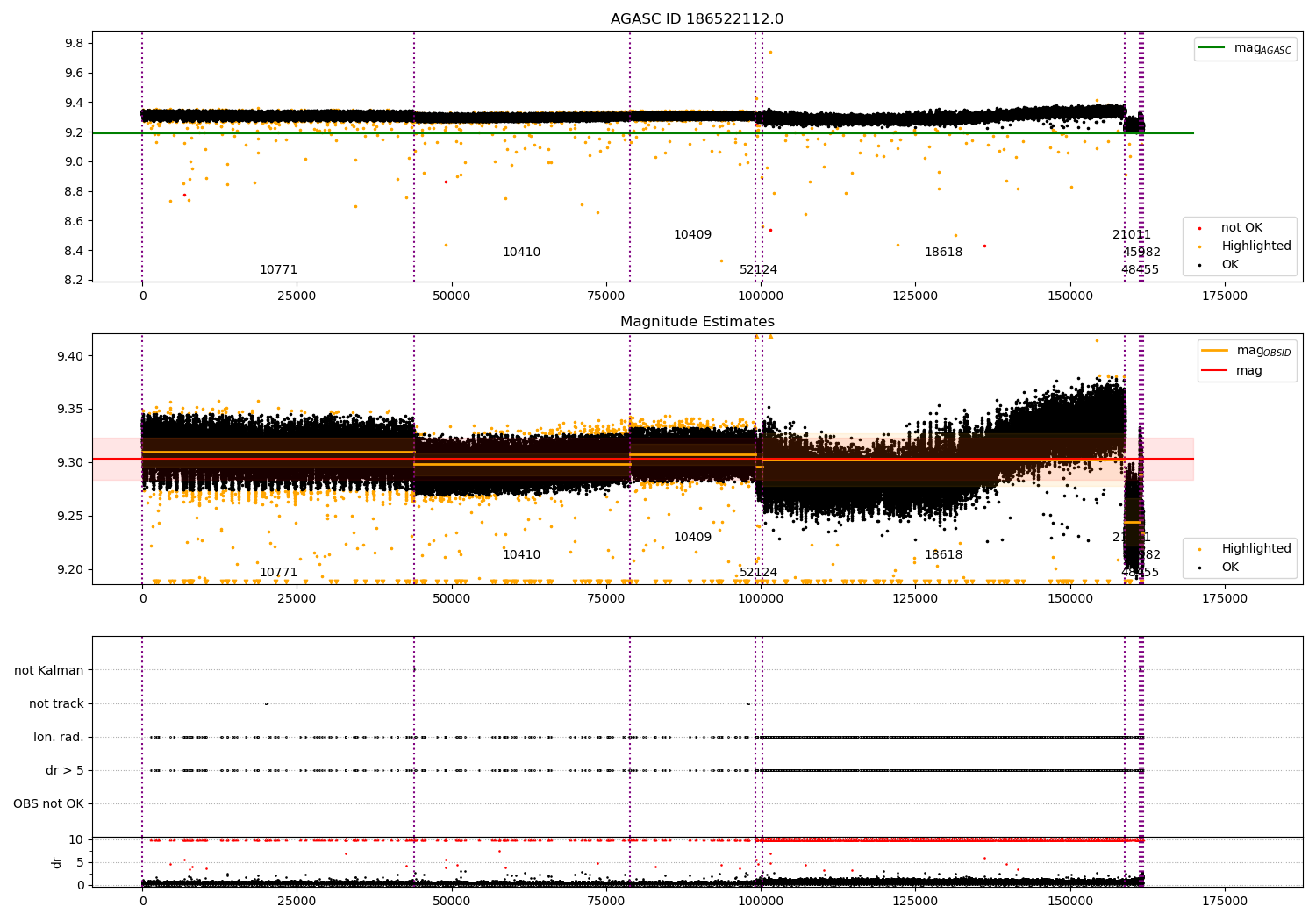Click OBSID label 10410 in Magnitude Estimates plot
Screen dimensions: 1316x921
pyautogui.click(x=521, y=555)
